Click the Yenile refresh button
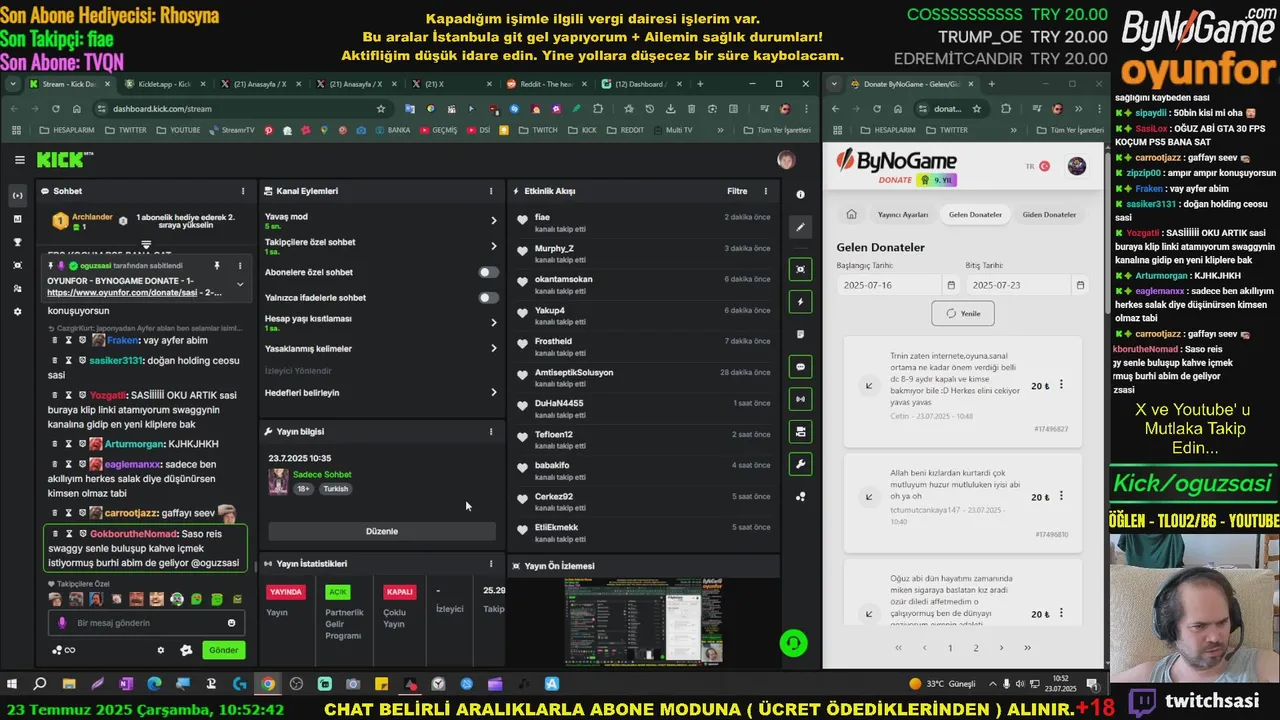 click(963, 313)
